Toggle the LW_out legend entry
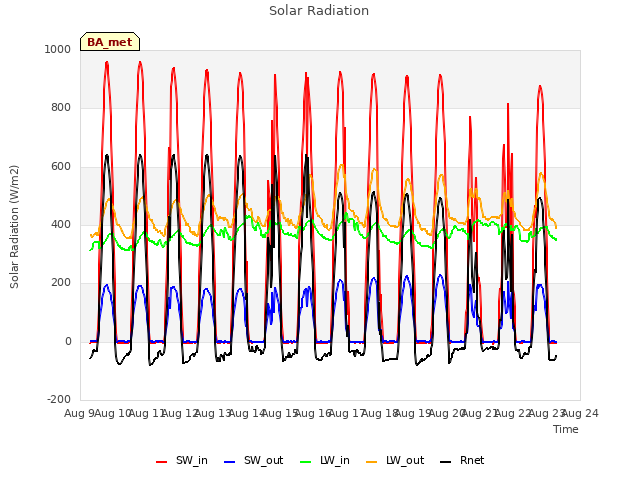This screenshot has width=640, height=480. pos(395,460)
